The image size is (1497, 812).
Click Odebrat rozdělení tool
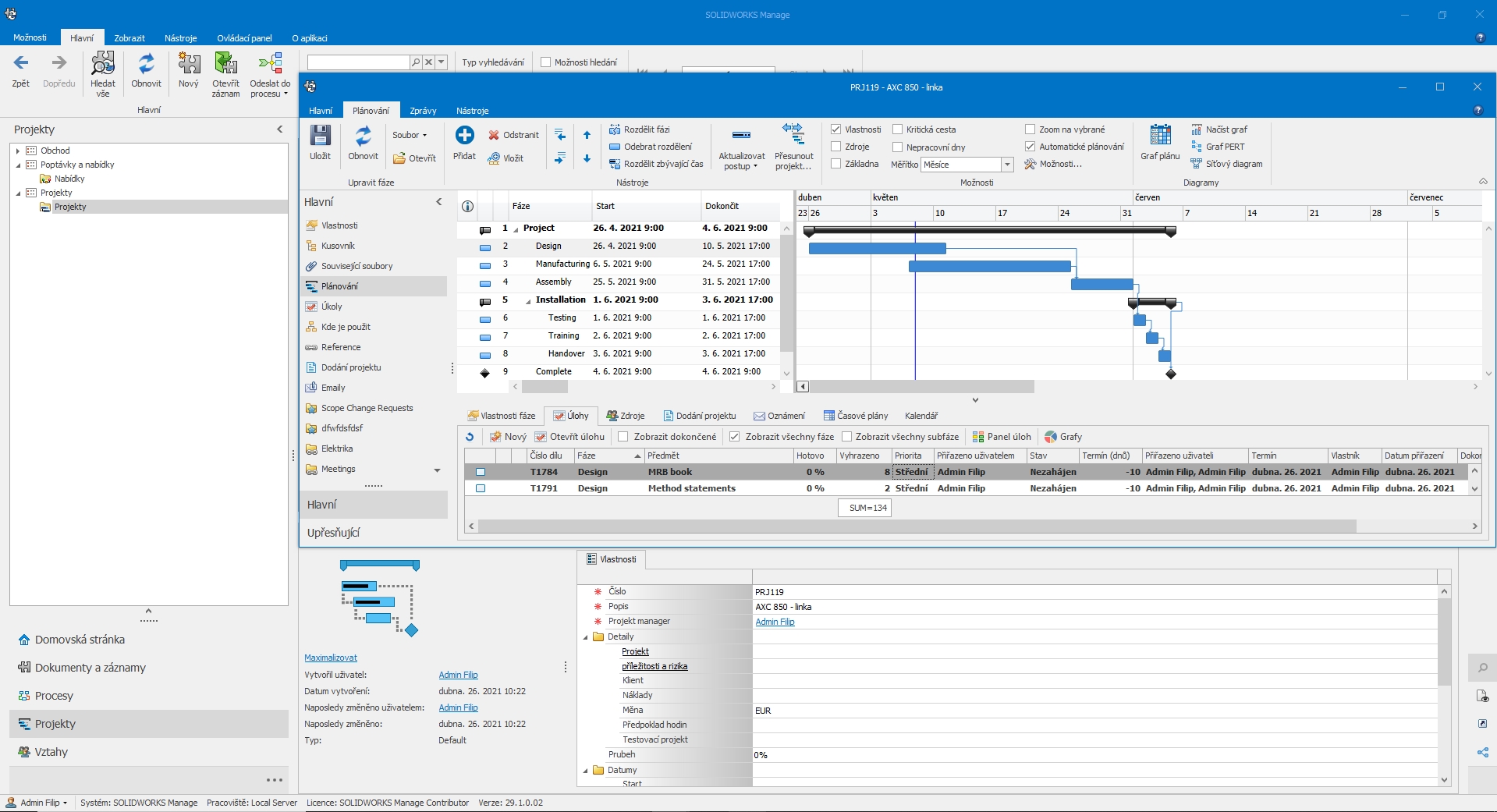pyautogui.click(x=651, y=147)
